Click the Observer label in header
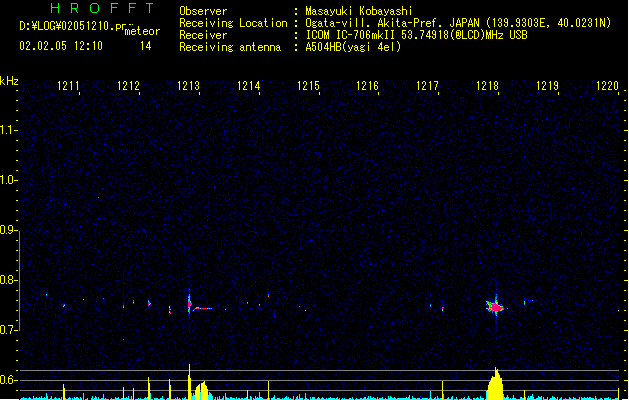629x400 pixels. point(203,11)
